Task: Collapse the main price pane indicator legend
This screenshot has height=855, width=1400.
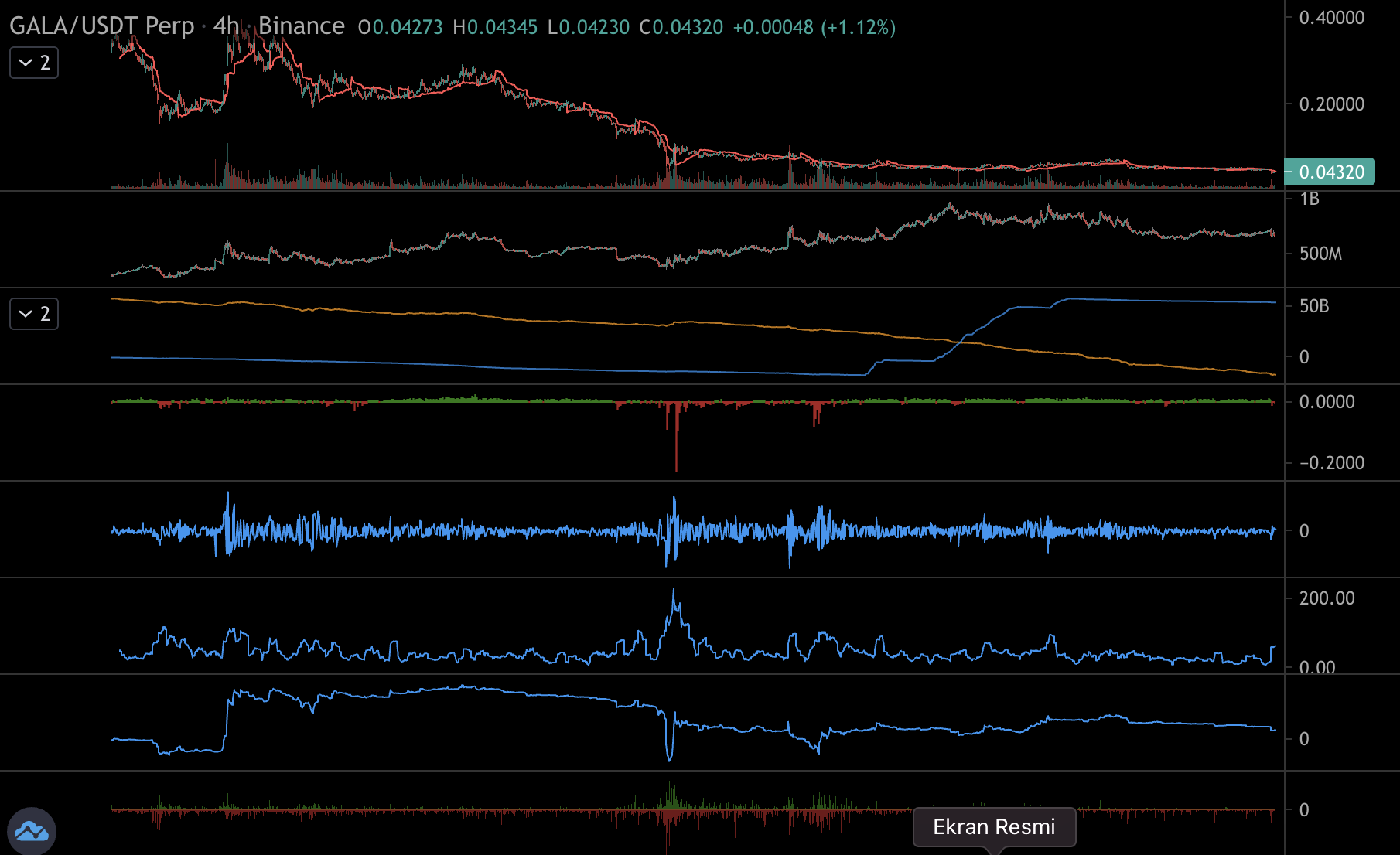Action: click(34, 63)
